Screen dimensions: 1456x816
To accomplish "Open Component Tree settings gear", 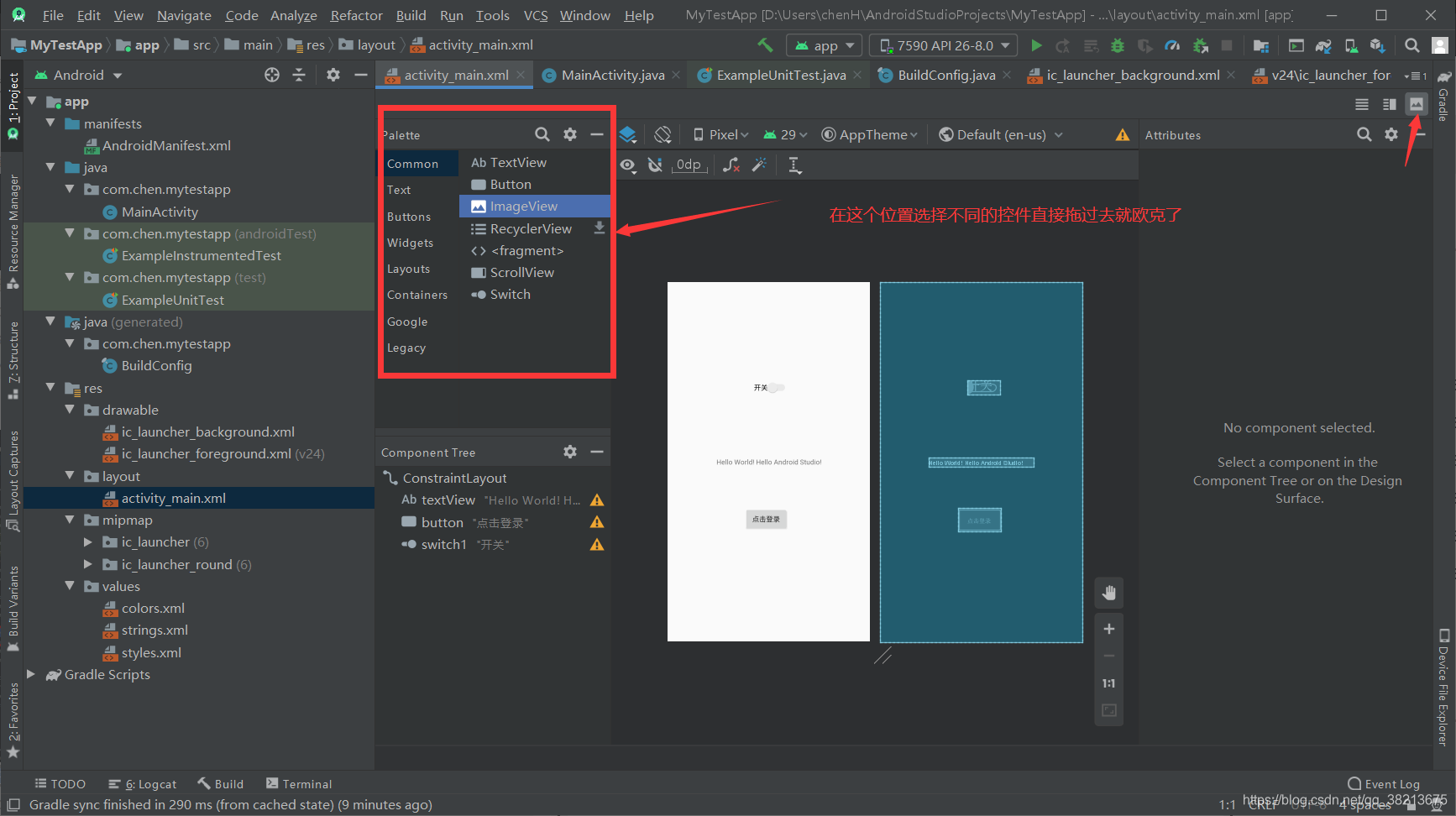I will 570,452.
